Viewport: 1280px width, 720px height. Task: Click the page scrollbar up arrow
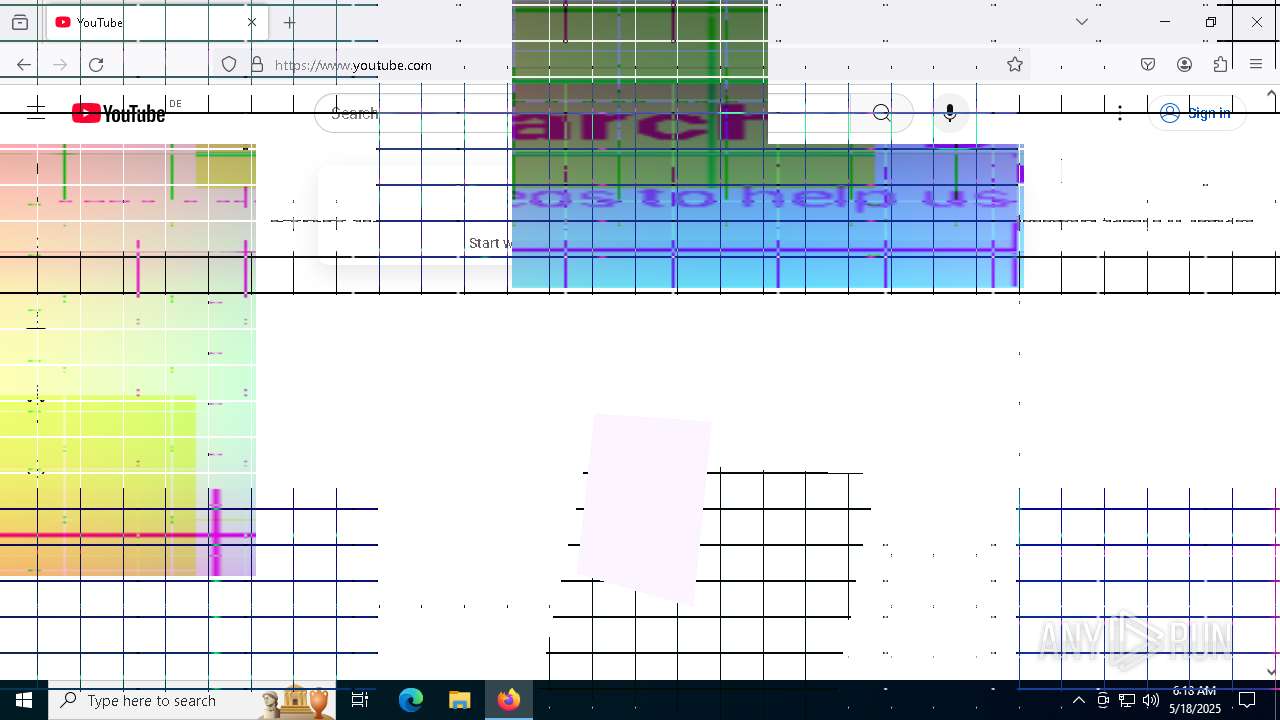[1271, 94]
